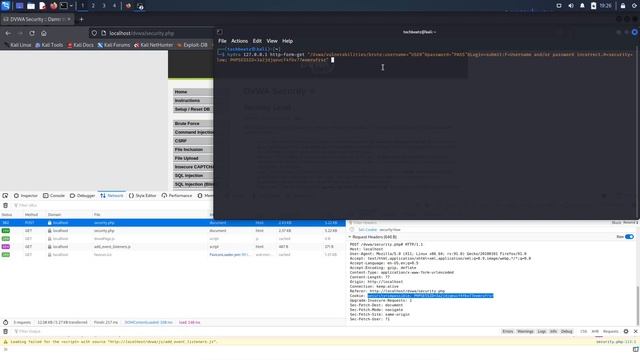Image resolution: width=640 pixels, height=360 pixels.
Task: Select the POST security.php request row
Action: 172,223
